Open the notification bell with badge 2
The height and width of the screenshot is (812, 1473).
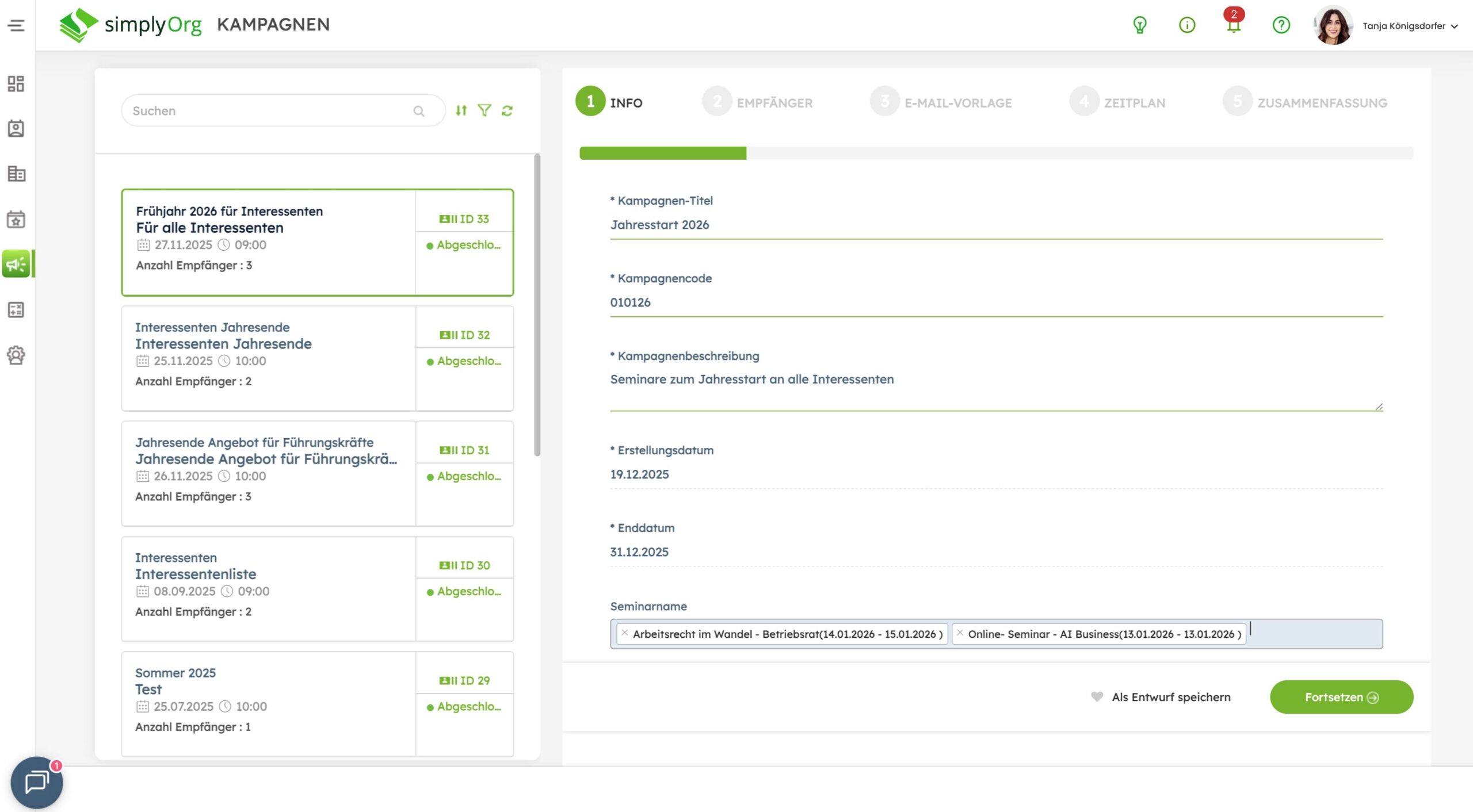[x=1233, y=25]
